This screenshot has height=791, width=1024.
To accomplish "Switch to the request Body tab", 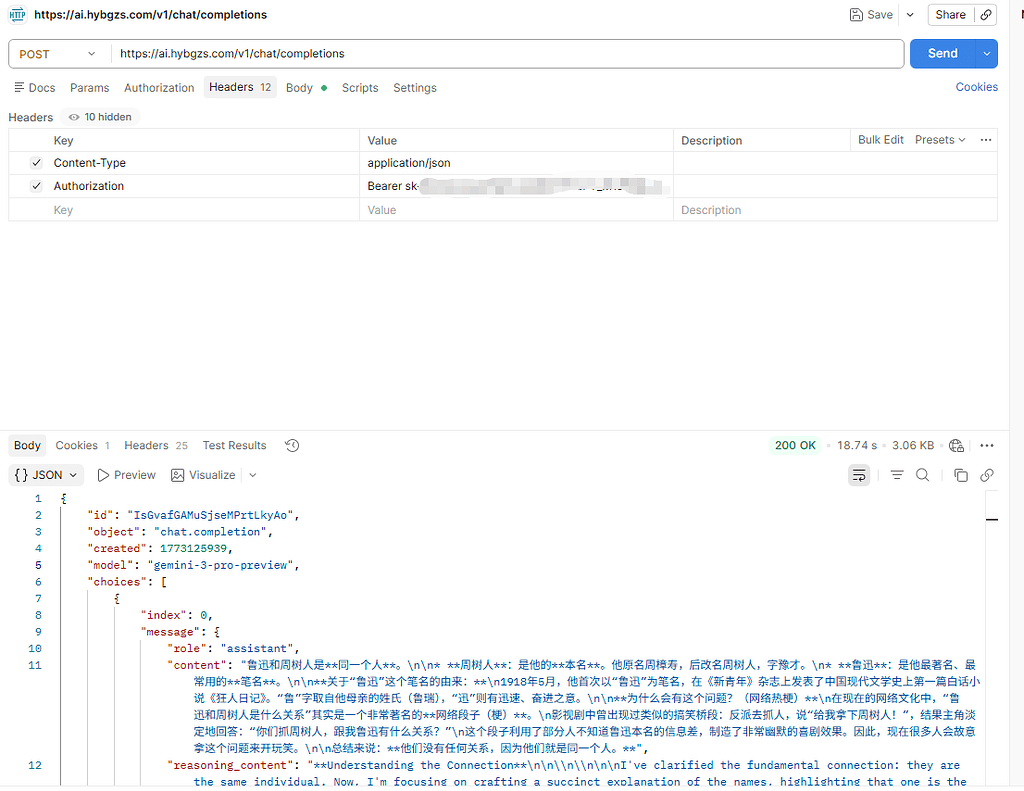I will tap(306, 88).
